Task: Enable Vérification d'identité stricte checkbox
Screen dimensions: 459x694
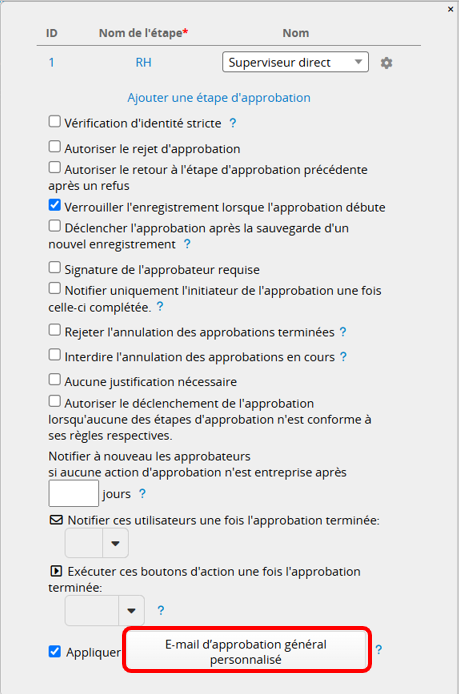Action: point(54,121)
